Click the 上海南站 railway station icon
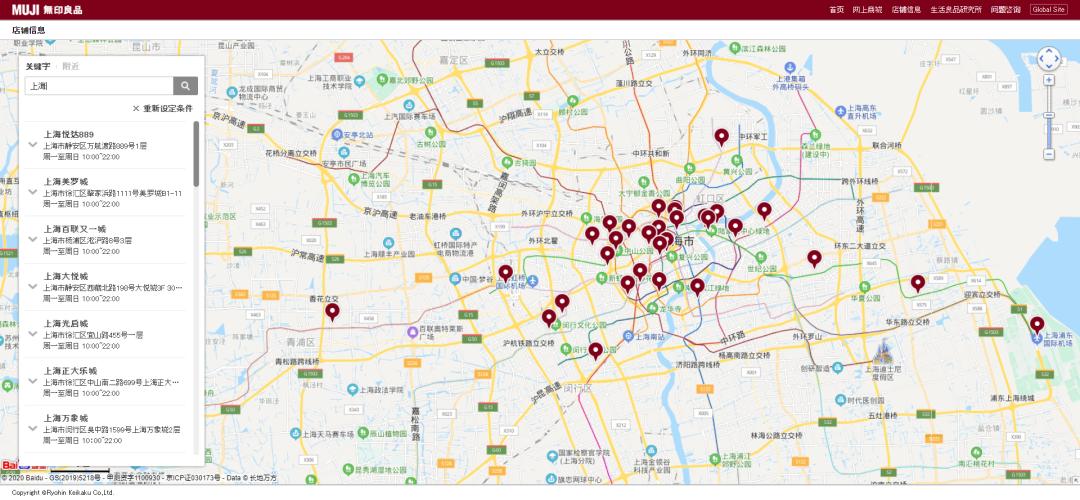The image size is (1080, 500). pyautogui.click(x=628, y=336)
